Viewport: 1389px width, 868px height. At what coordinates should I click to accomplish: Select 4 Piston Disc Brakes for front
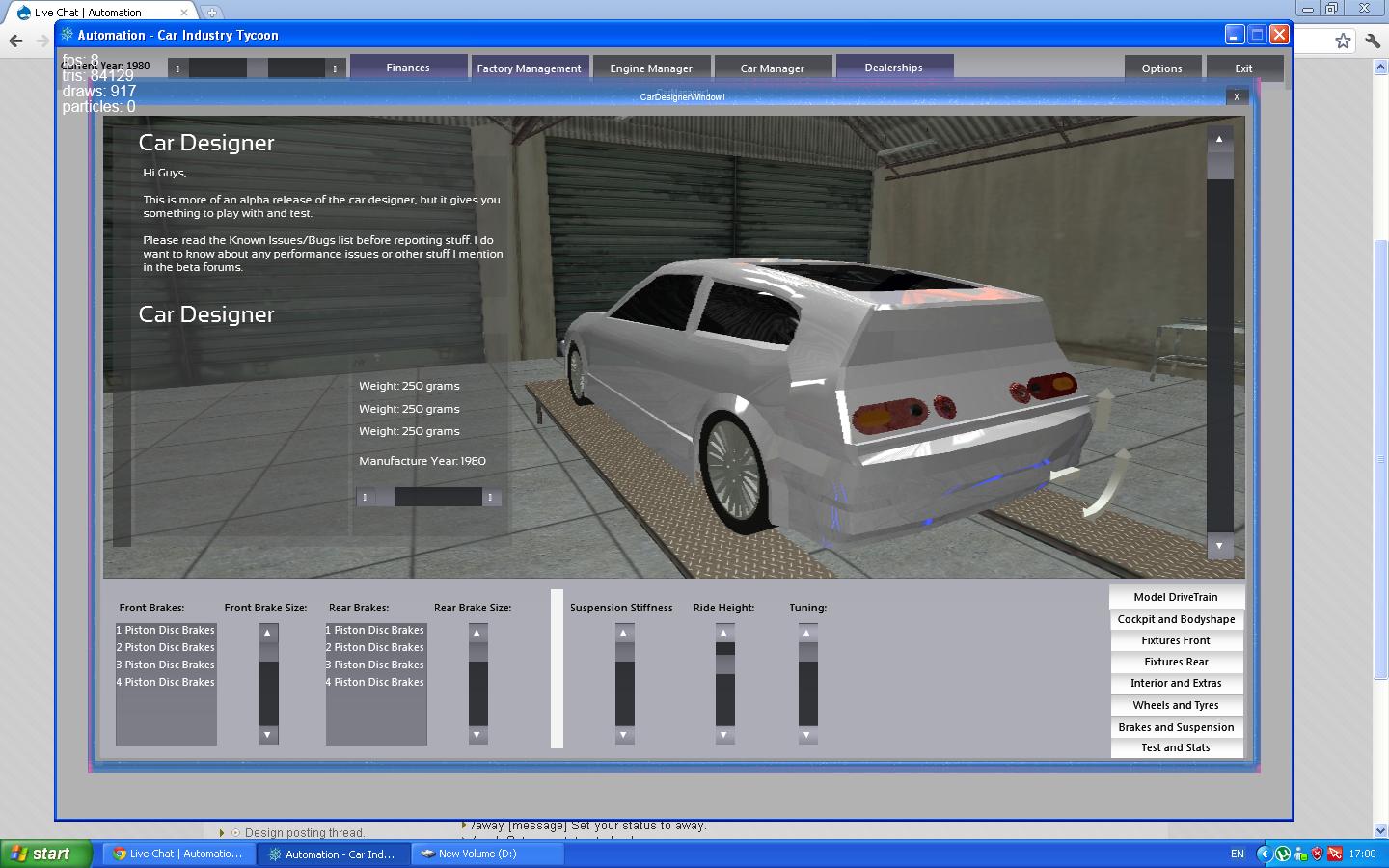(x=166, y=682)
